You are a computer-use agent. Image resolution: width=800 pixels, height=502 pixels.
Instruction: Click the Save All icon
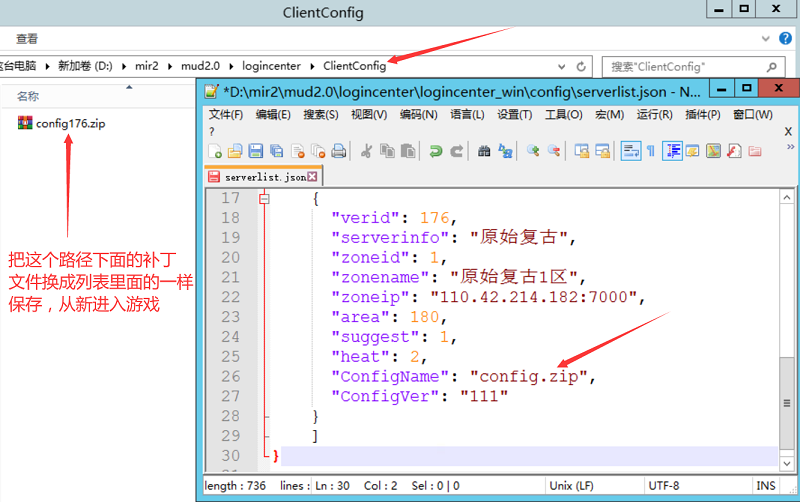pos(276,151)
